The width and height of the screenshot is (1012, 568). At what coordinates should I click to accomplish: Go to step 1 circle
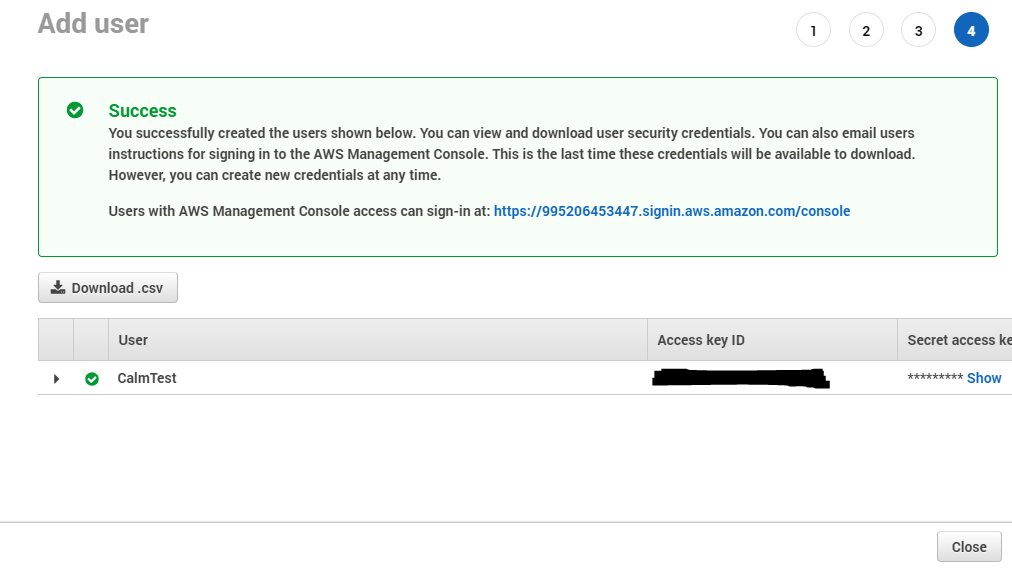[x=813, y=30]
